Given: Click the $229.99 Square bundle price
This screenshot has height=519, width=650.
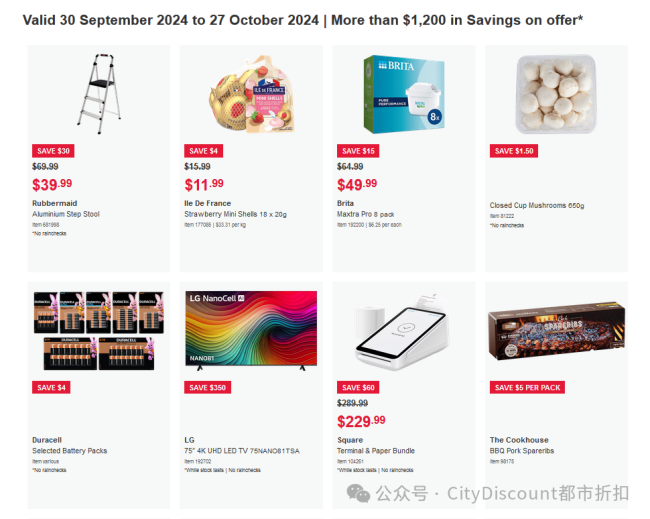Looking at the screenshot, I should click(361, 421).
